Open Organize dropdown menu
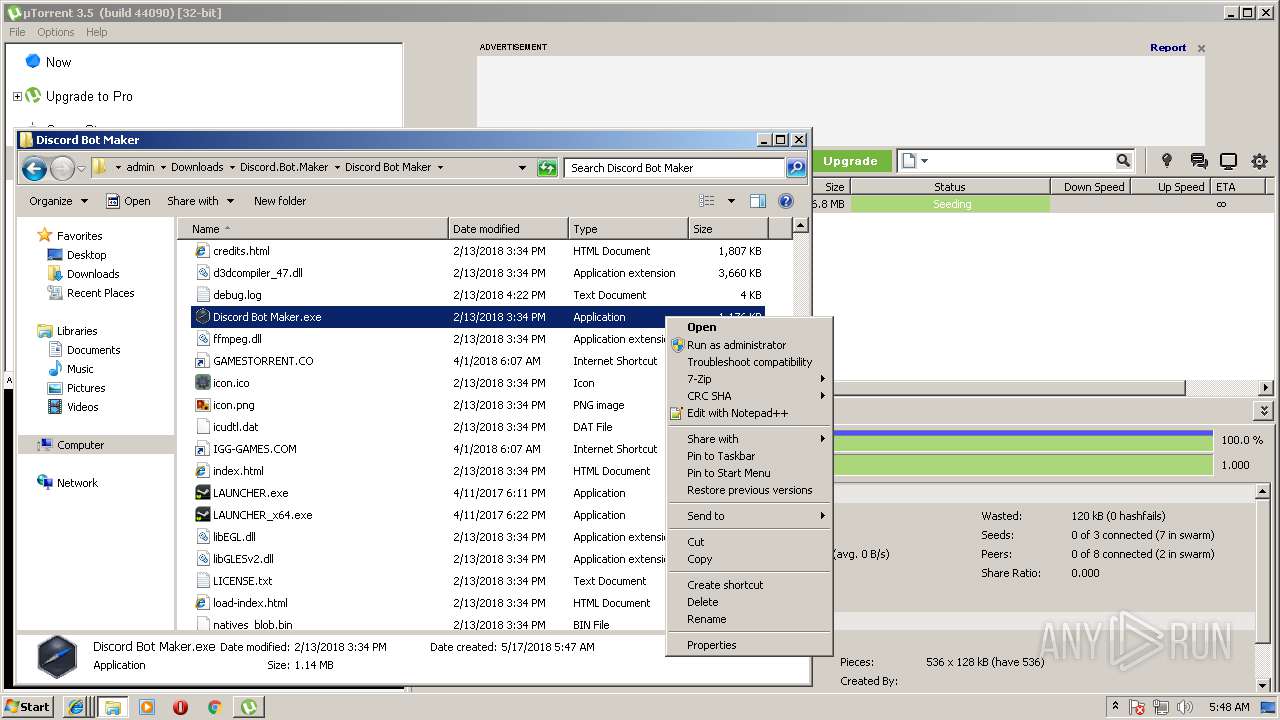Screen dimensions: 1280x720 click(x=58, y=201)
